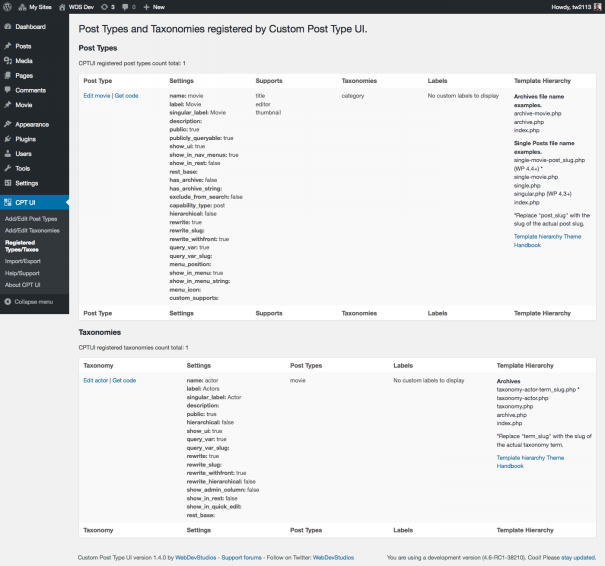605x566 pixels.
Task: Click Get code link in the actor row
Action: (x=124, y=381)
